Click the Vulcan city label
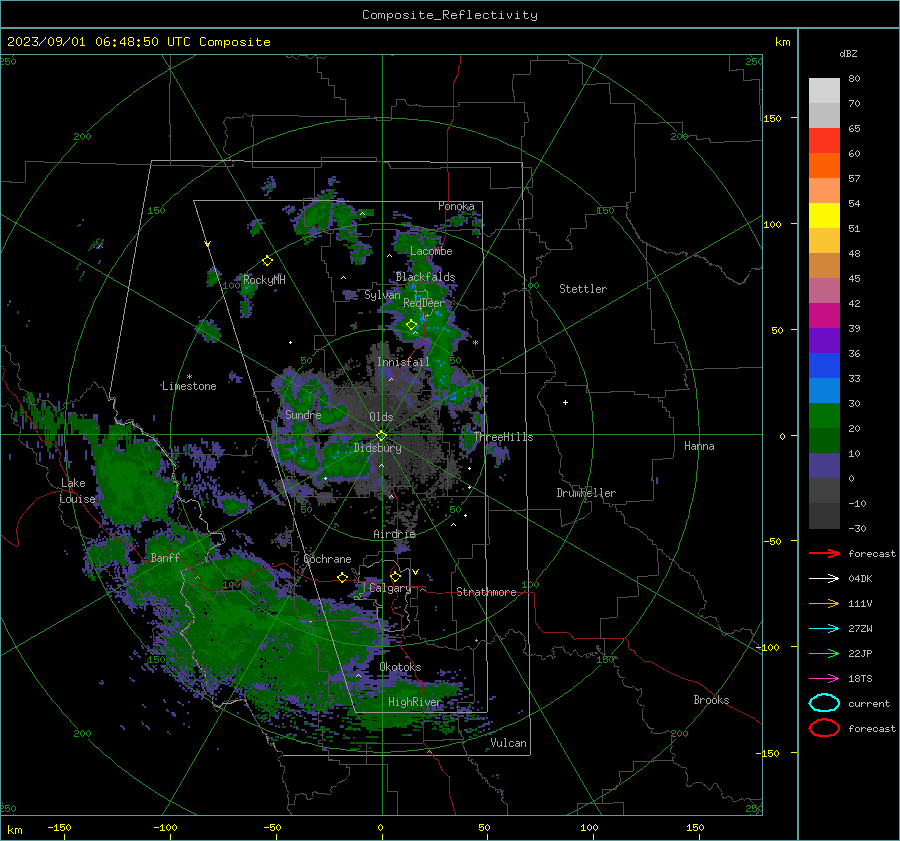The image size is (900, 841). (x=509, y=743)
